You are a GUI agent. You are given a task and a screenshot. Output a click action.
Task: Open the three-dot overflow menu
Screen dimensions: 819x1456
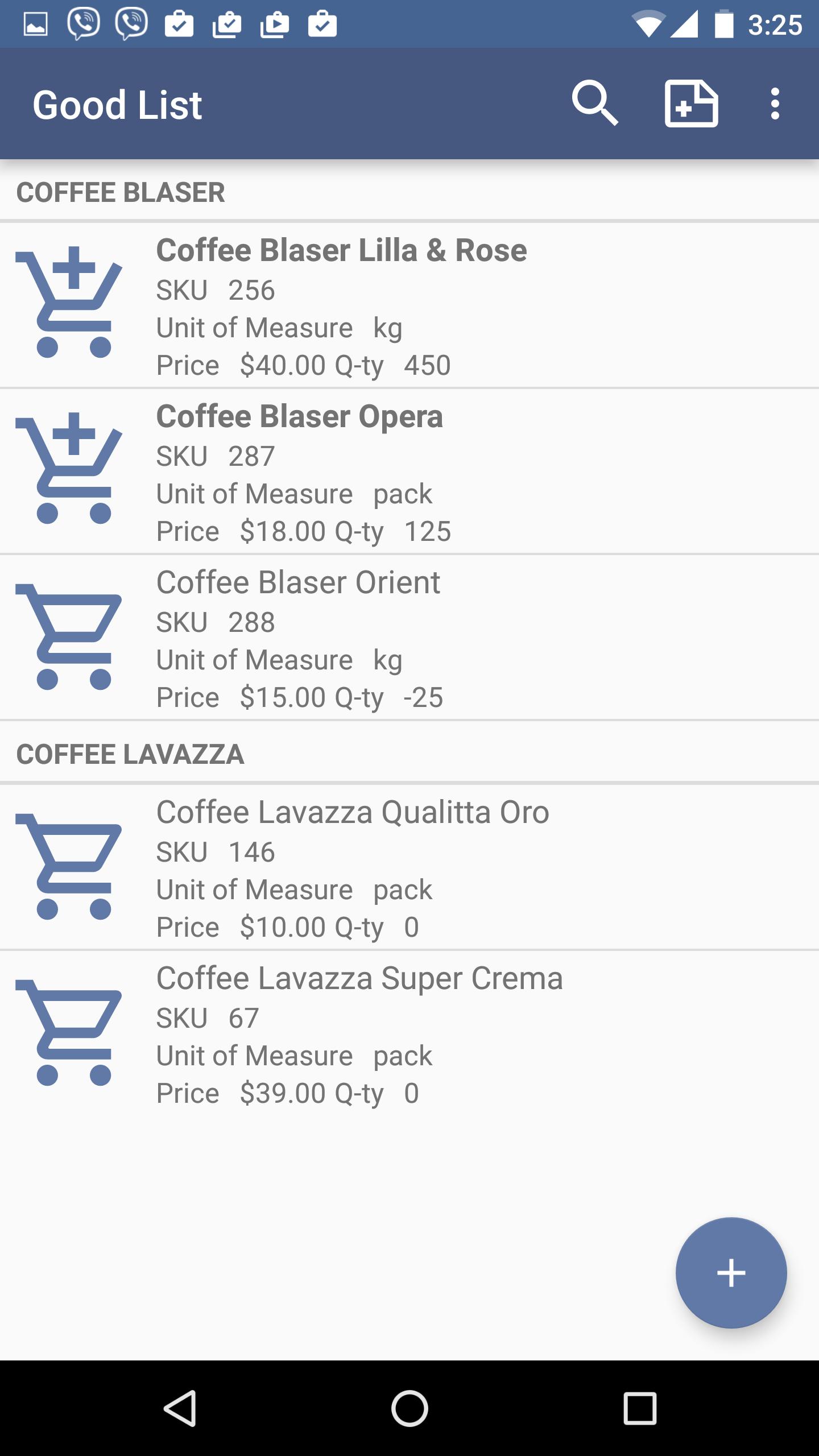(775, 104)
